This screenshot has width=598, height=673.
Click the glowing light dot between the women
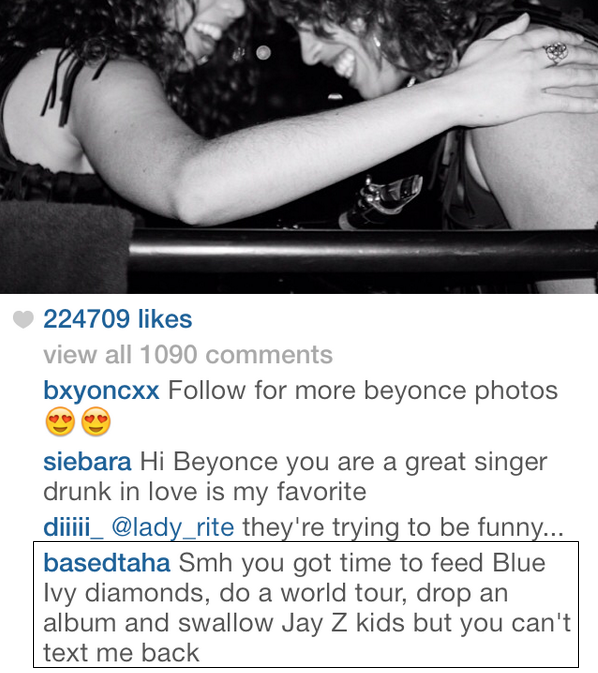[x=263, y=53]
